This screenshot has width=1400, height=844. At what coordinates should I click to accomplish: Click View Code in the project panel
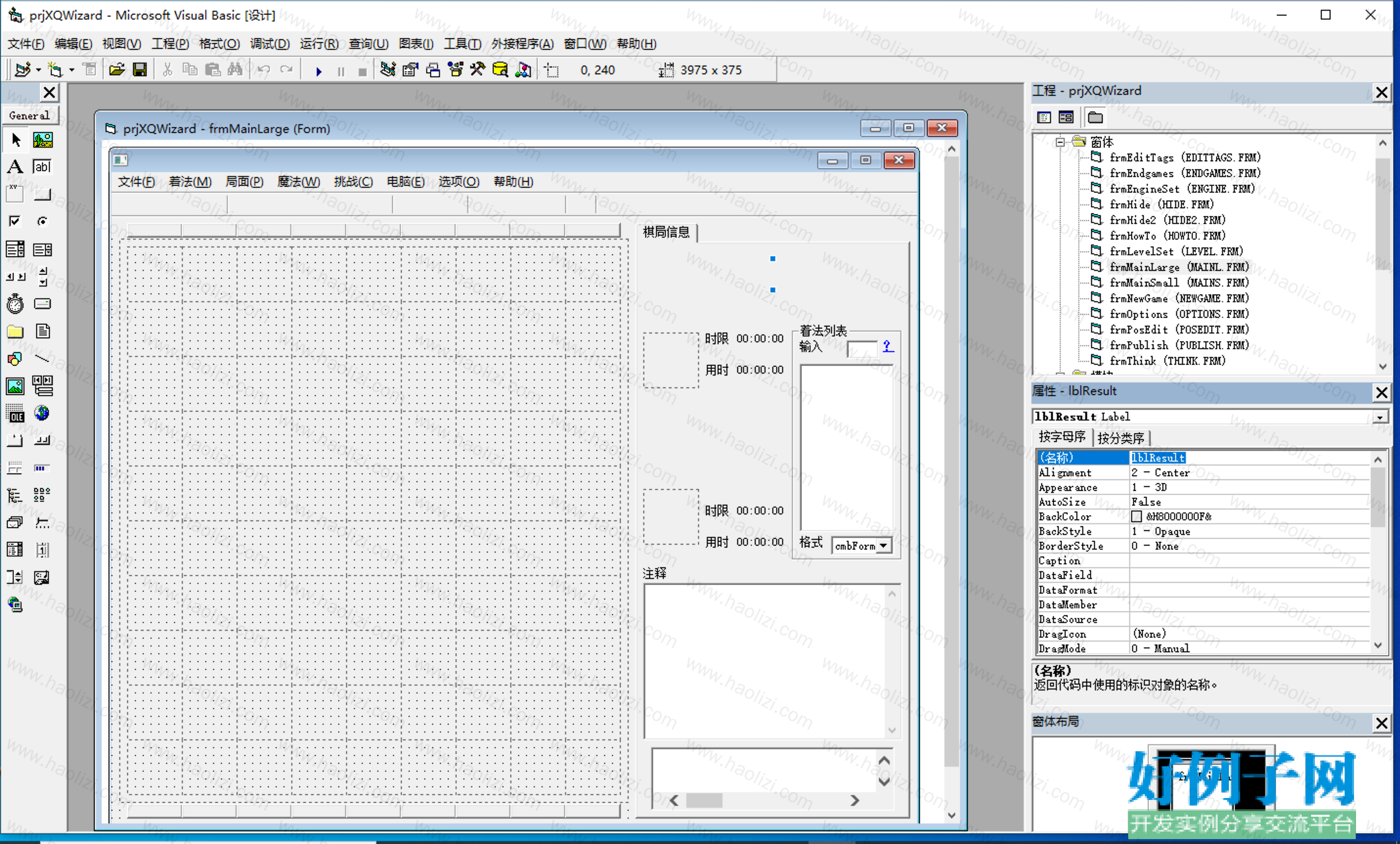tap(1044, 118)
